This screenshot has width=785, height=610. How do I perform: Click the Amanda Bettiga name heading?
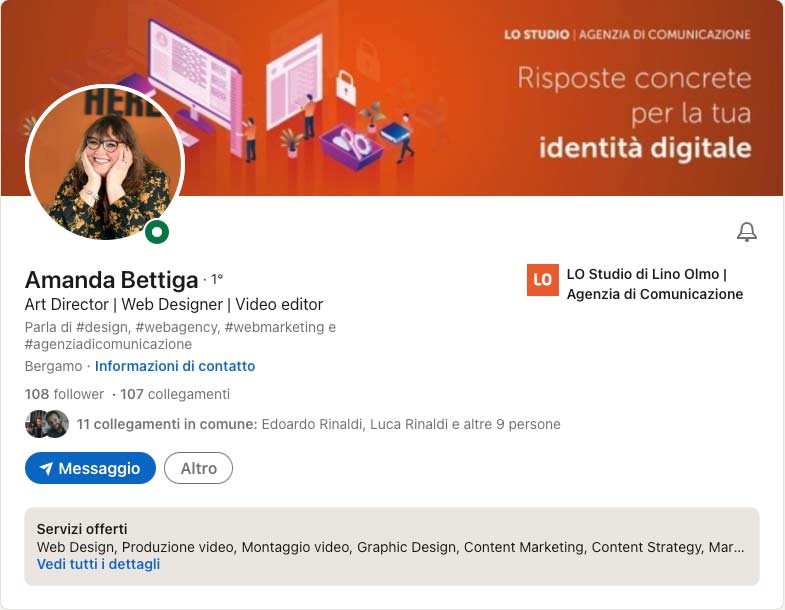112,280
